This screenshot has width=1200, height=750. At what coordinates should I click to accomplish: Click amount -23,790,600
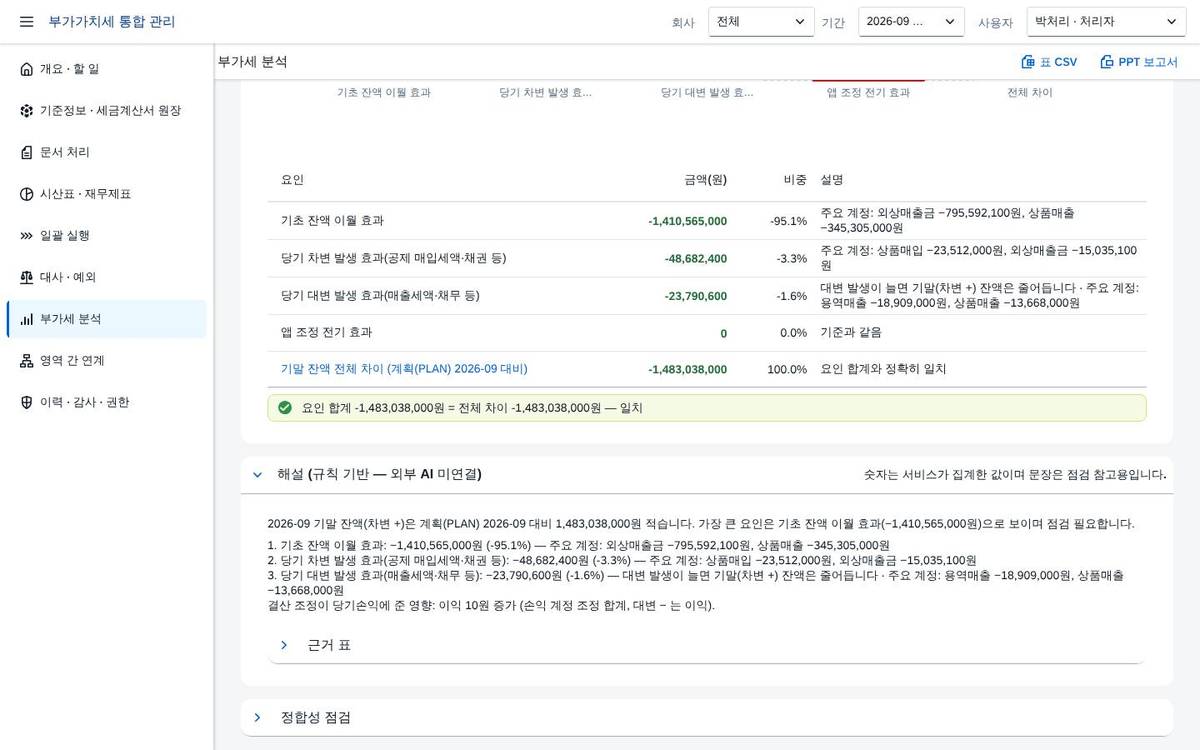(x=696, y=296)
